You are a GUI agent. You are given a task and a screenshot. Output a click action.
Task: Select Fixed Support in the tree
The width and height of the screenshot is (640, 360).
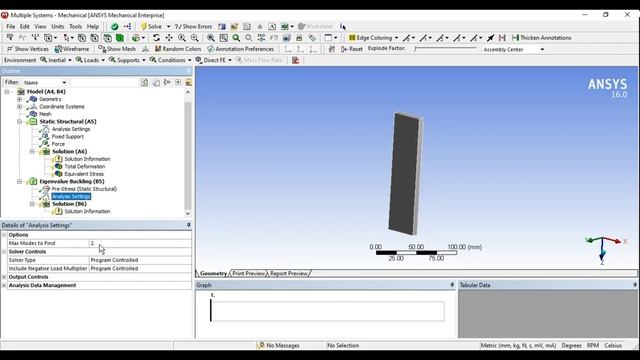click(67, 137)
